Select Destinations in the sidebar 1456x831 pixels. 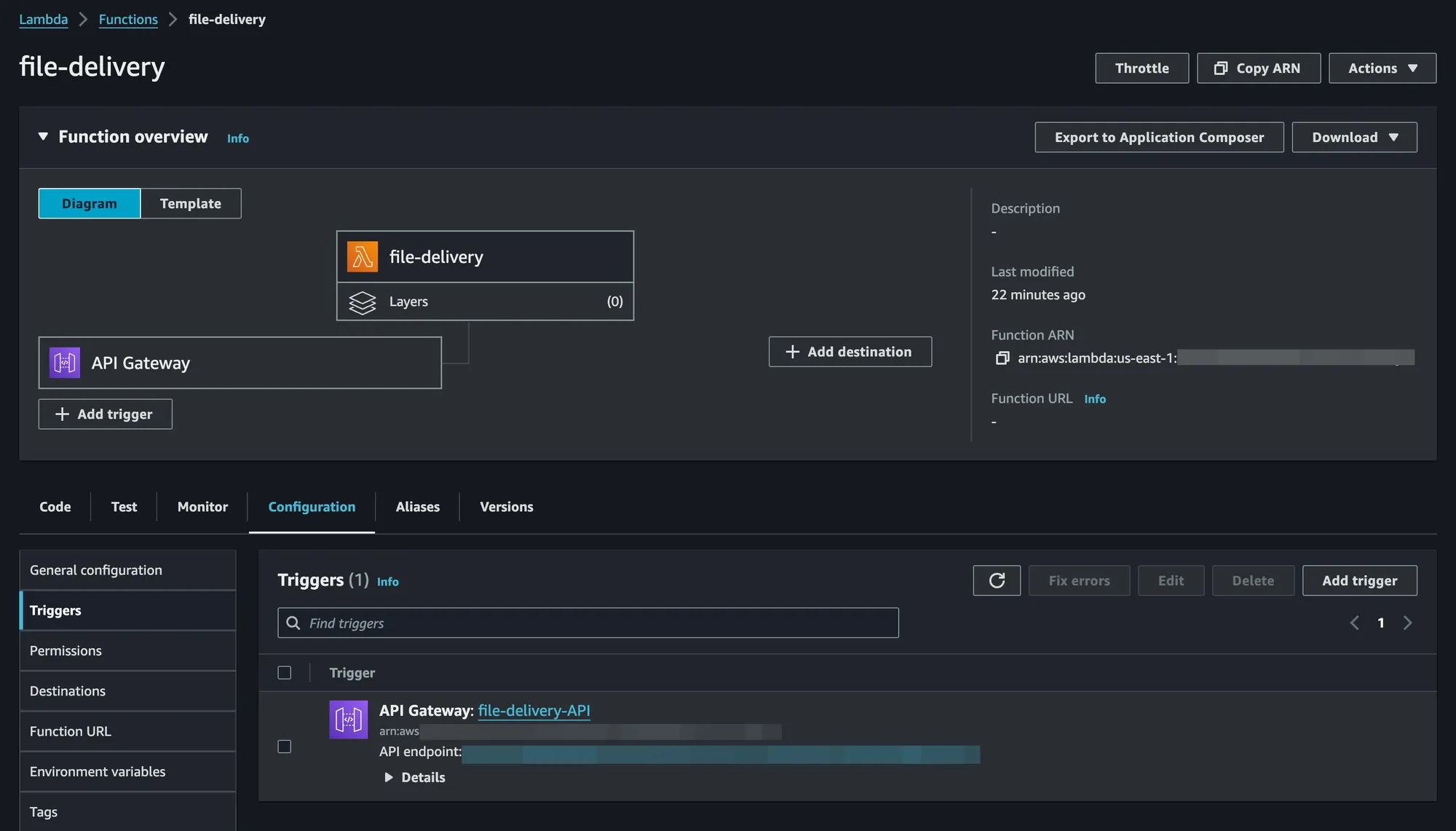pyautogui.click(x=127, y=690)
